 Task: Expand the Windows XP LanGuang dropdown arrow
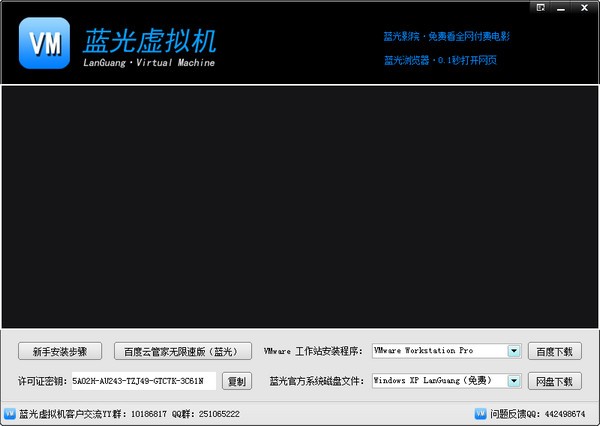[x=514, y=381]
